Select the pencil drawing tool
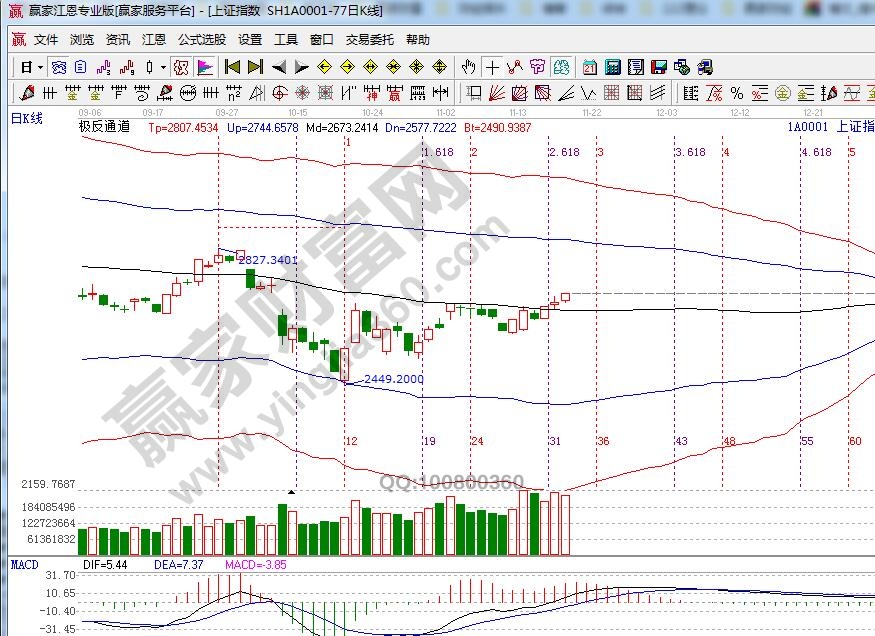Image resolution: width=875 pixels, height=636 pixels. coord(25,93)
